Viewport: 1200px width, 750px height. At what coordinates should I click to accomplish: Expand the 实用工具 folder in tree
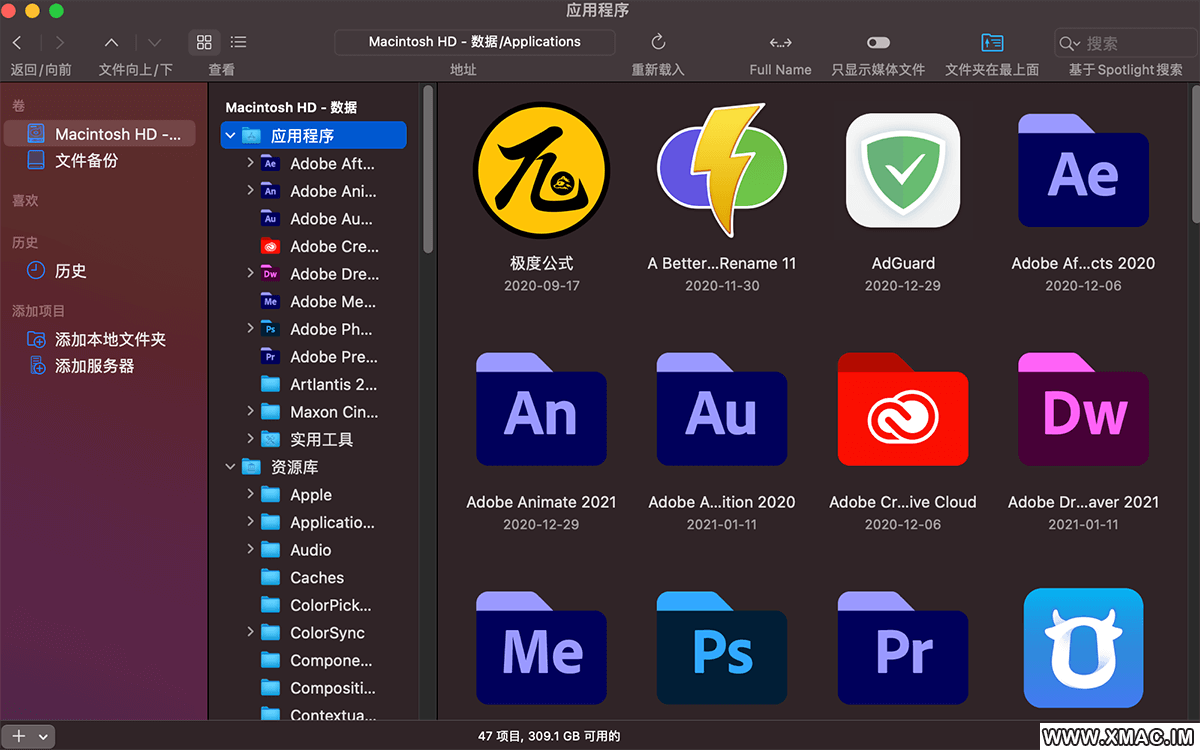pos(250,439)
